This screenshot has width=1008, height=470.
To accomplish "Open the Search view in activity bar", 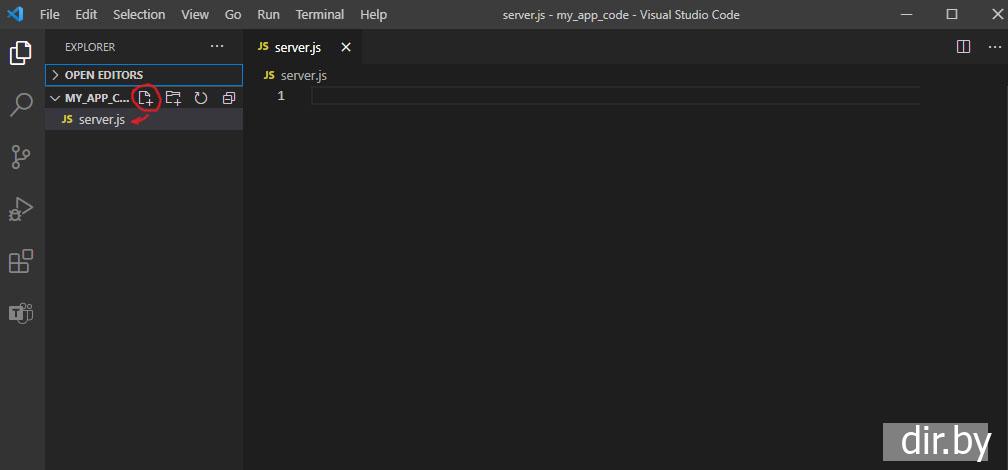I will pos(21,104).
